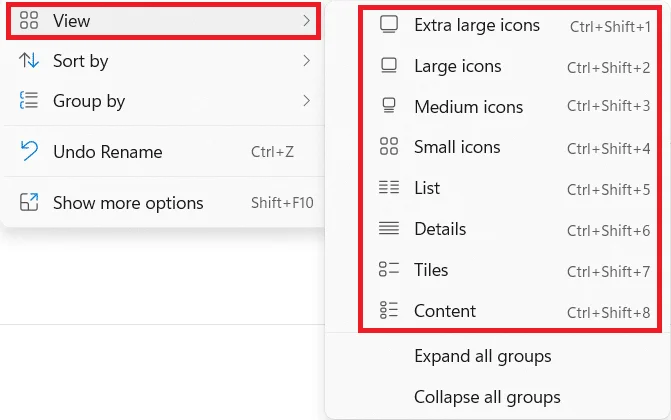
Task: Click the Tiles view icon
Action: click(x=389, y=269)
